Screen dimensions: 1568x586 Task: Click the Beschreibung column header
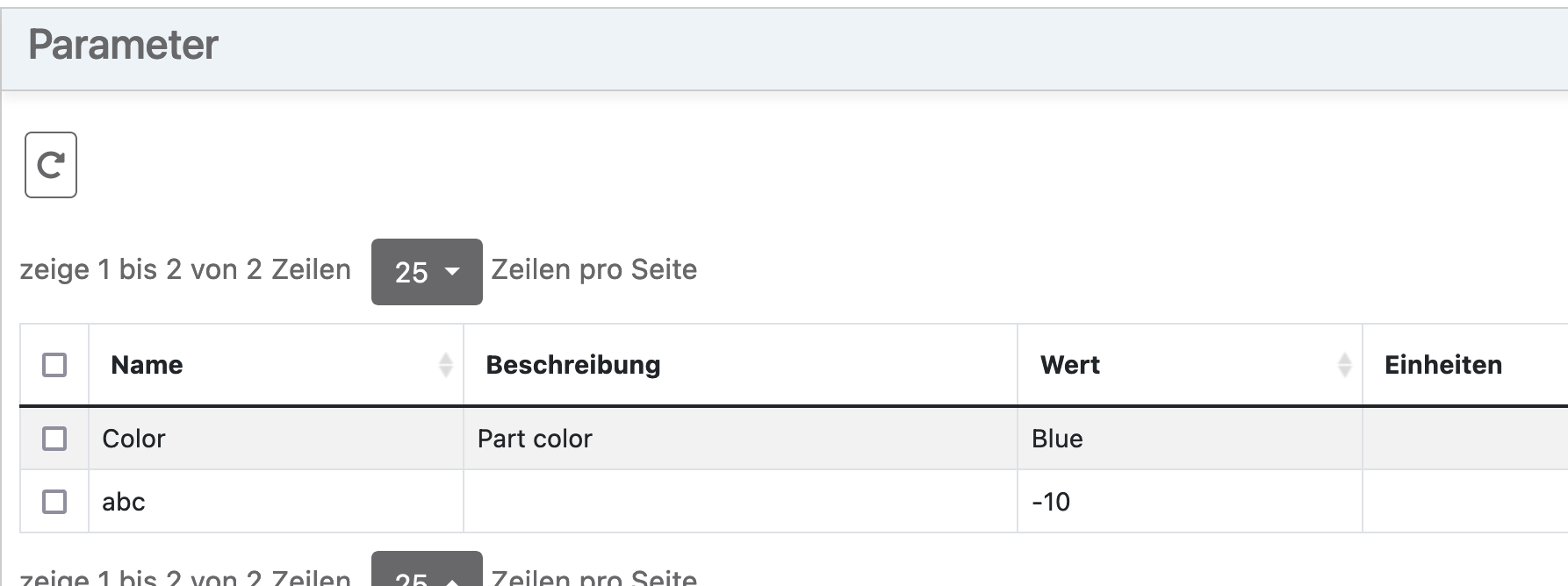click(572, 364)
